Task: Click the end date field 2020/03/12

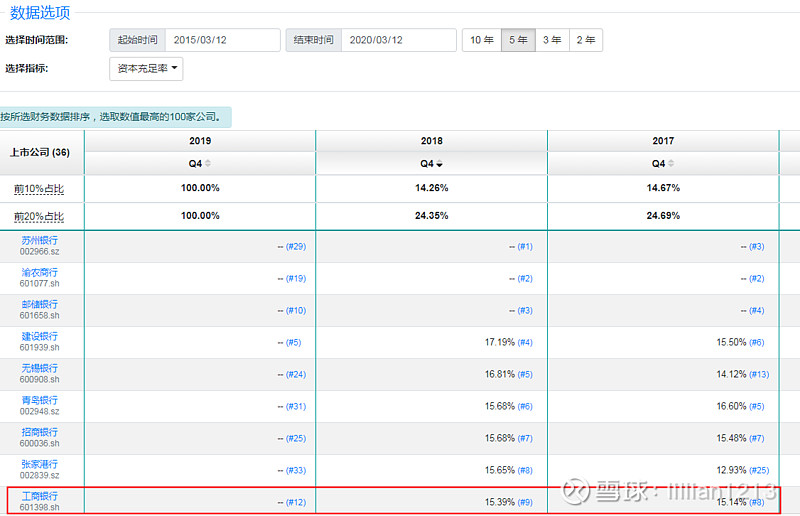Action: tap(398, 40)
